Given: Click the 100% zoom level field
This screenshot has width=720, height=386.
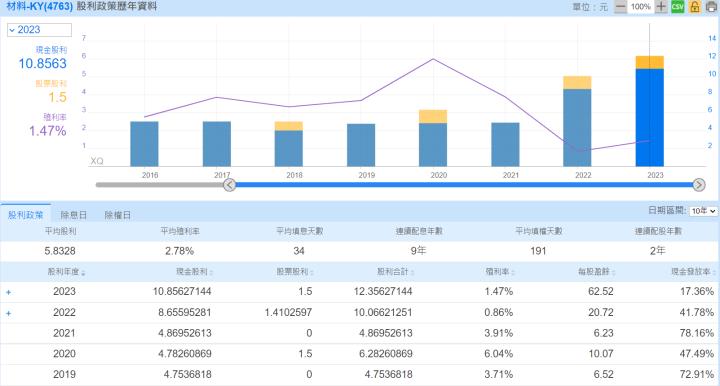Looking at the screenshot, I should pyautogui.click(x=641, y=6).
